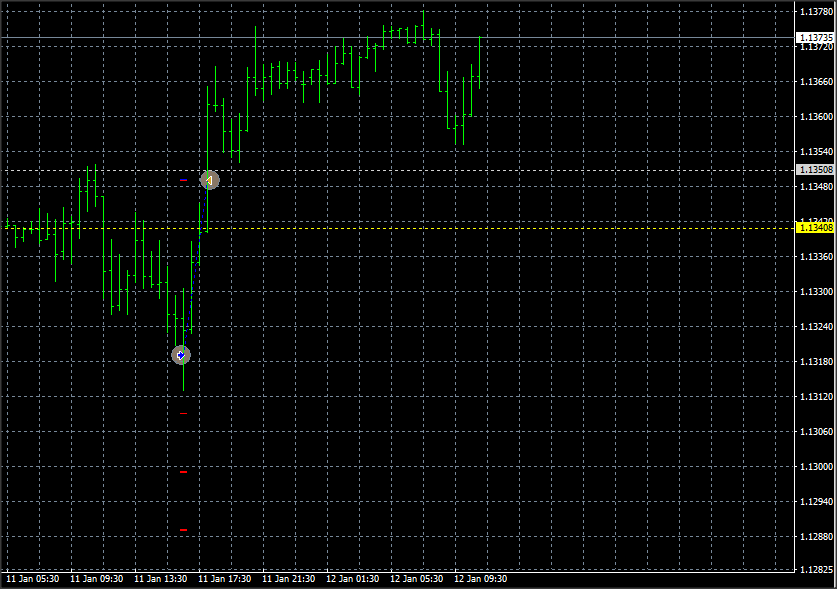Click the 1.12825 price axis value
837x589 pixels.
(816, 569)
